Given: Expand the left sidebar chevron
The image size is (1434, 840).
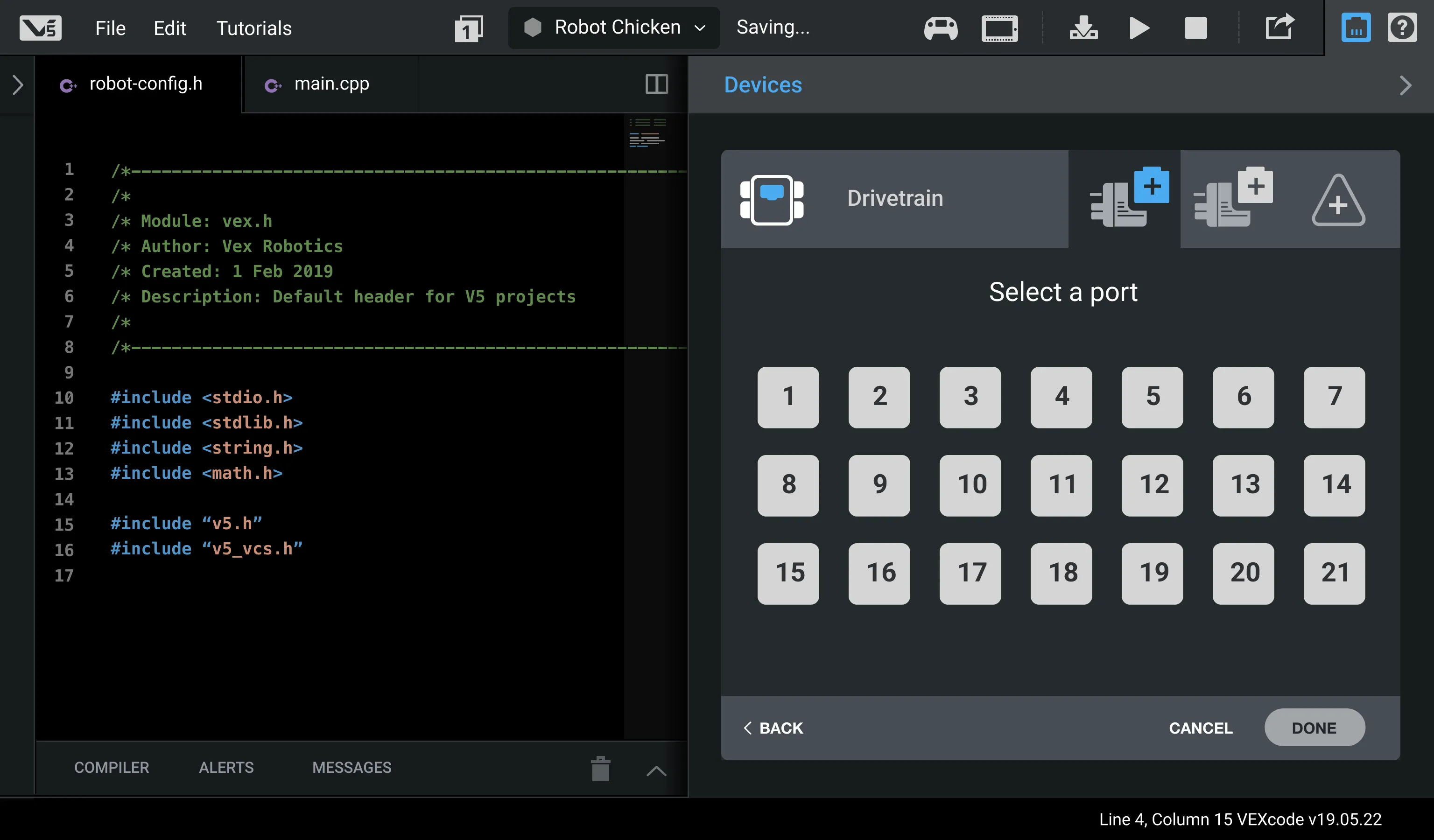Looking at the screenshot, I should (x=18, y=85).
